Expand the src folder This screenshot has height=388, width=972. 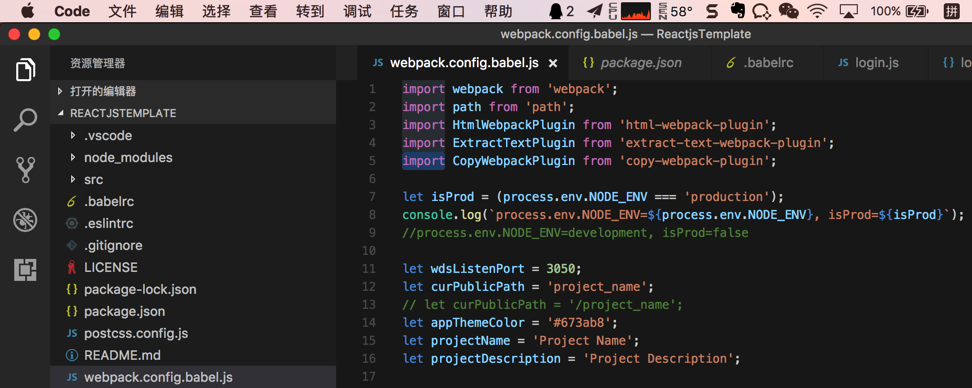click(73, 180)
